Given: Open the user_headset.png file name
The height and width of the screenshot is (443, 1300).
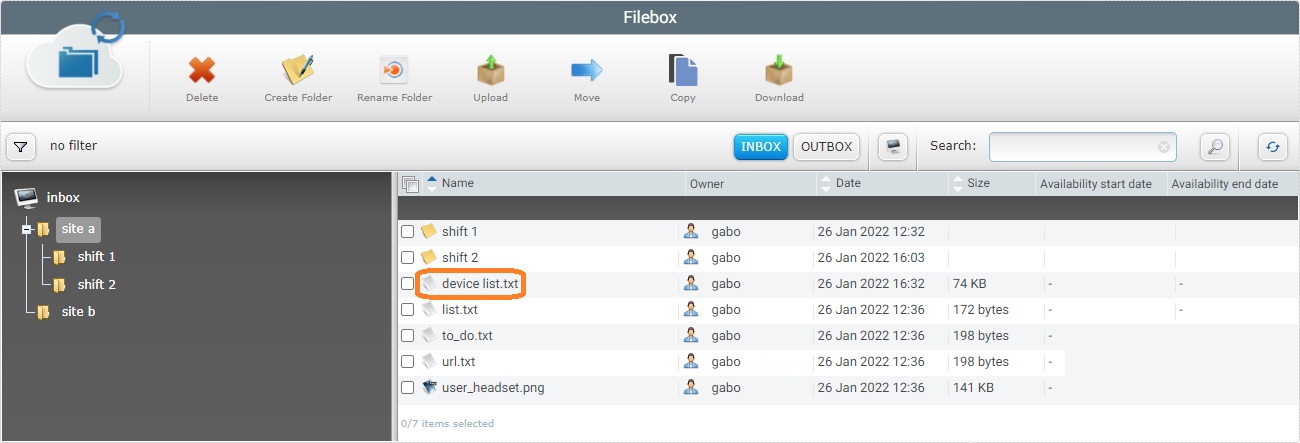Looking at the screenshot, I should coord(493,388).
